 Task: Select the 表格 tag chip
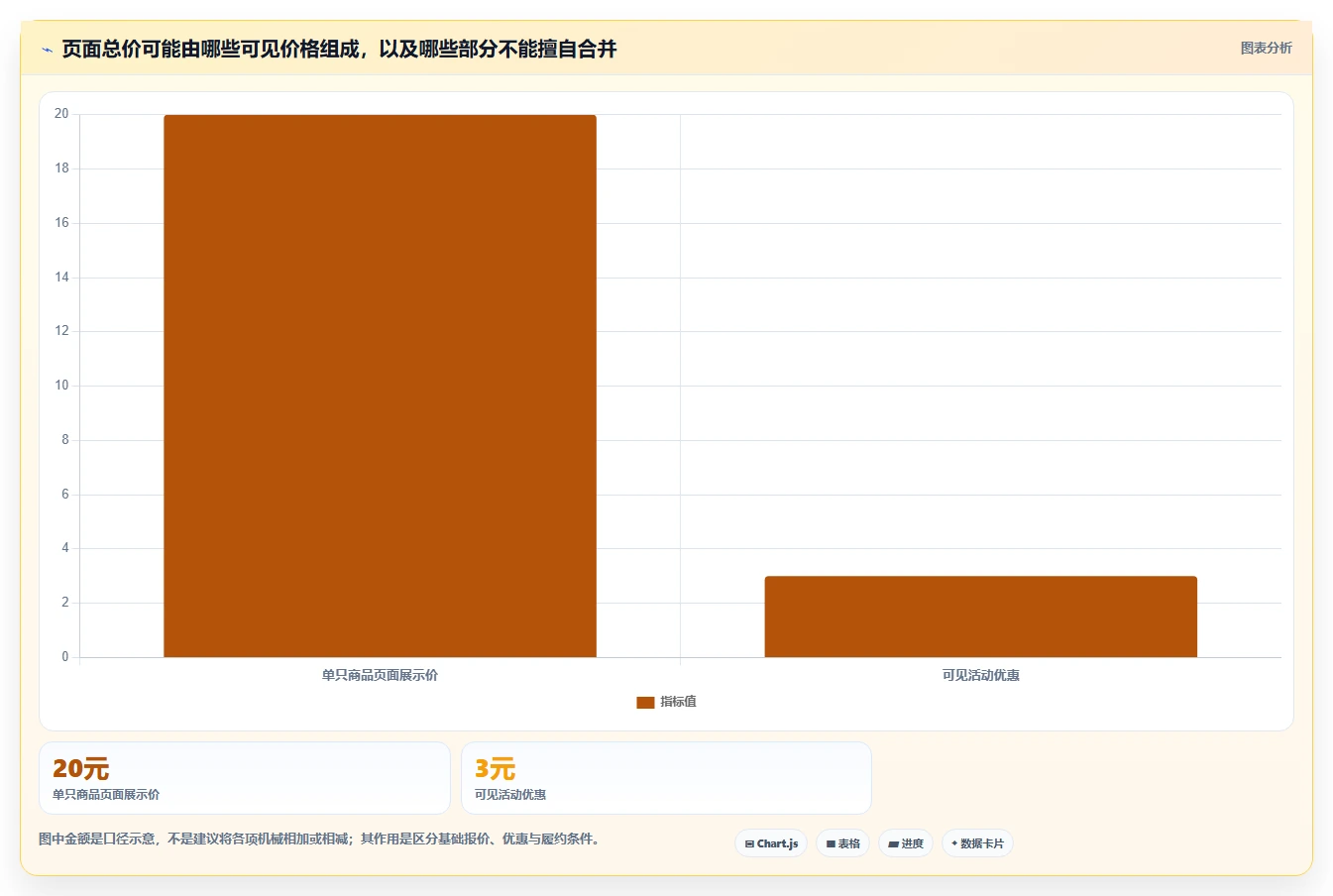[x=842, y=843]
